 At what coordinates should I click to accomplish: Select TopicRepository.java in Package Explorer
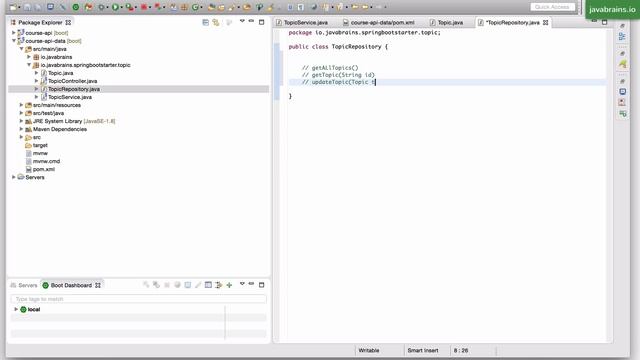point(74,89)
